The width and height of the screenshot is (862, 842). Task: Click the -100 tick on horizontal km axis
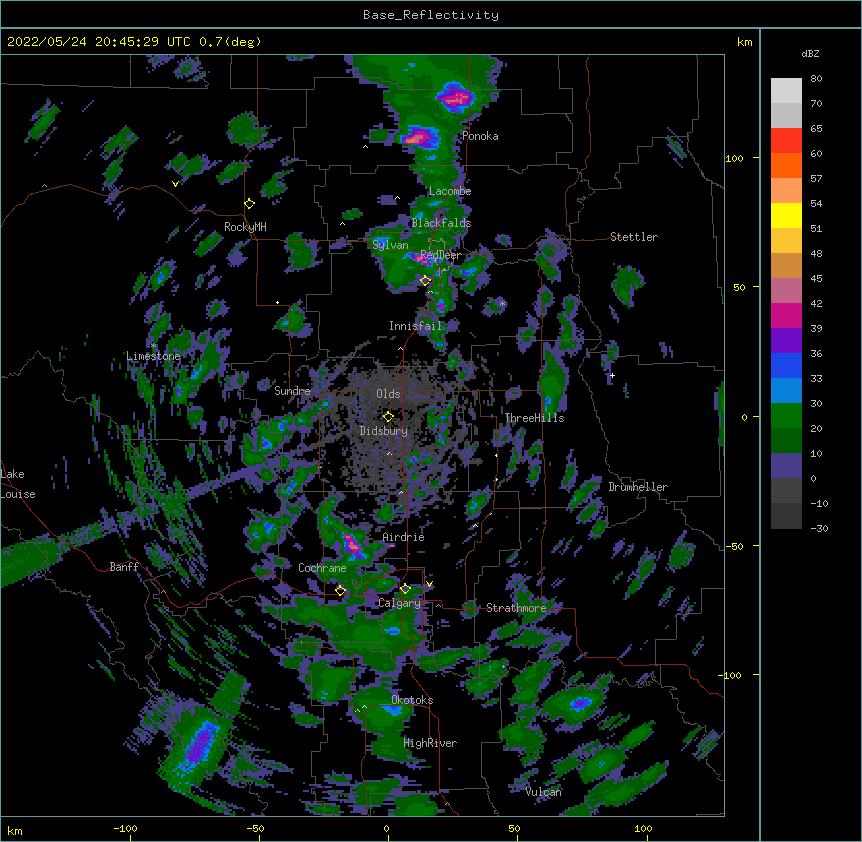pyautogui.click(x=125, y=828)
